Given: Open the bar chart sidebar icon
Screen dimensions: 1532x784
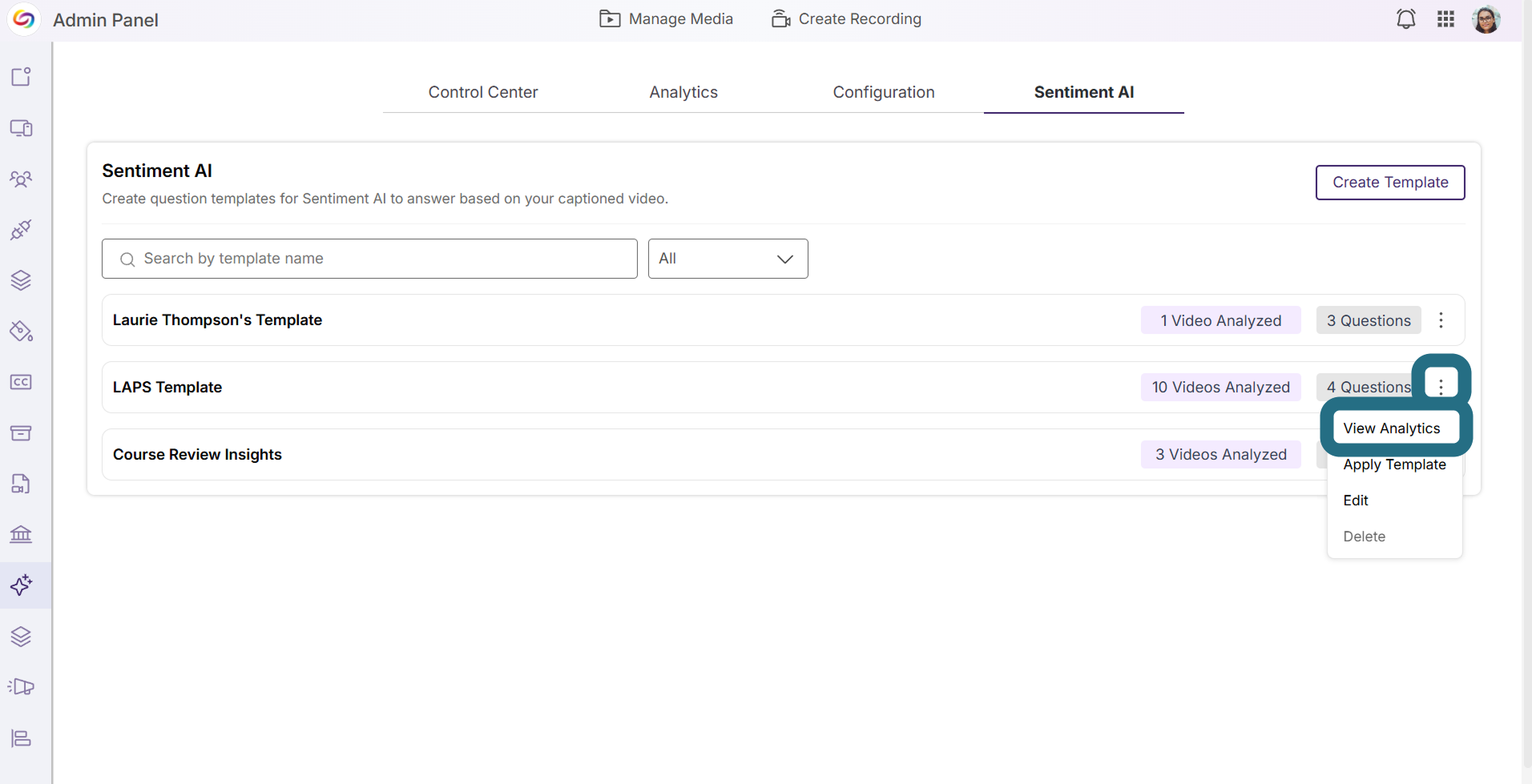Looking at the screenshot, I should point(21,738).
